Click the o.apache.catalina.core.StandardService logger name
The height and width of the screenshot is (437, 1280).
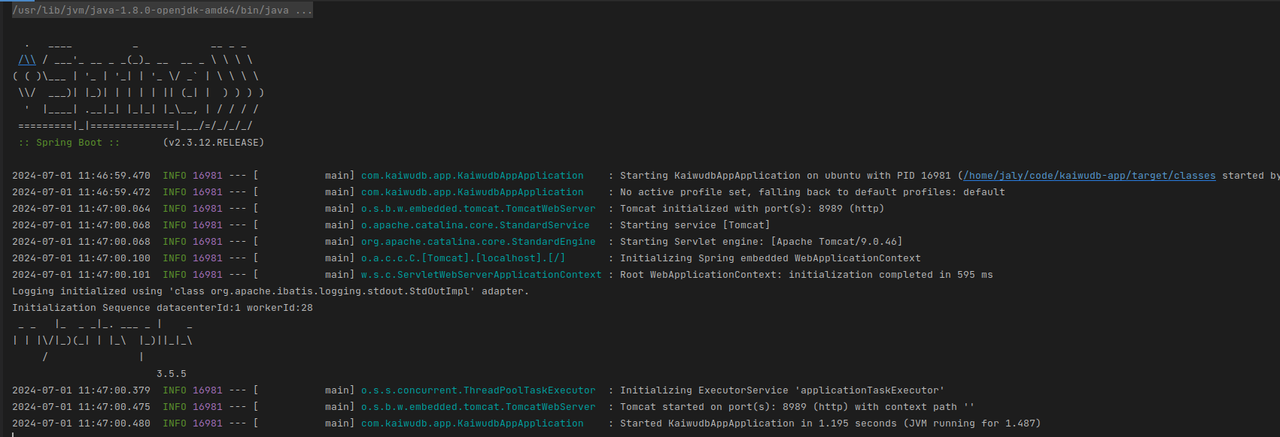pos(460,225)
